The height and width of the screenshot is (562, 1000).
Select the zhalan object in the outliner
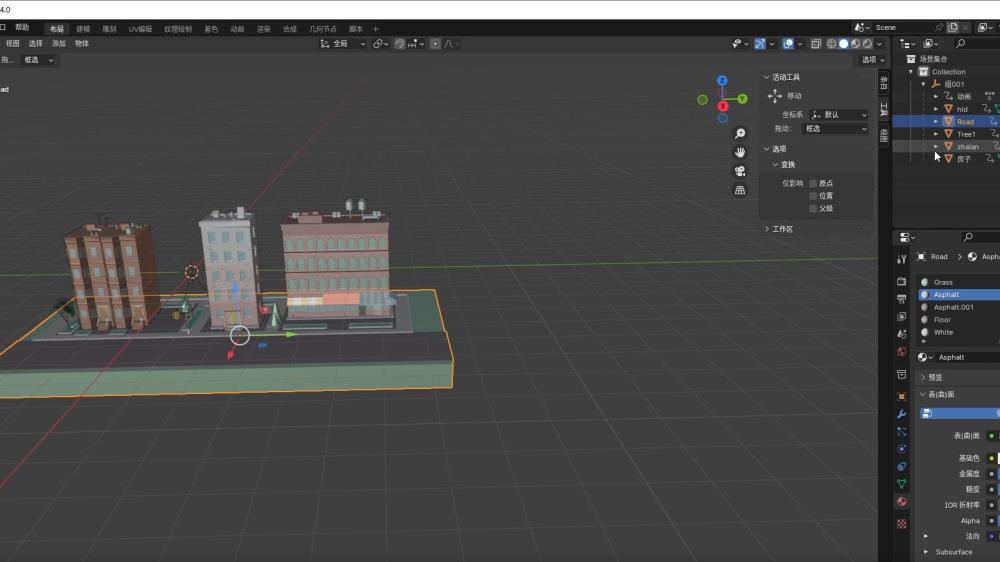pos(967,147)
